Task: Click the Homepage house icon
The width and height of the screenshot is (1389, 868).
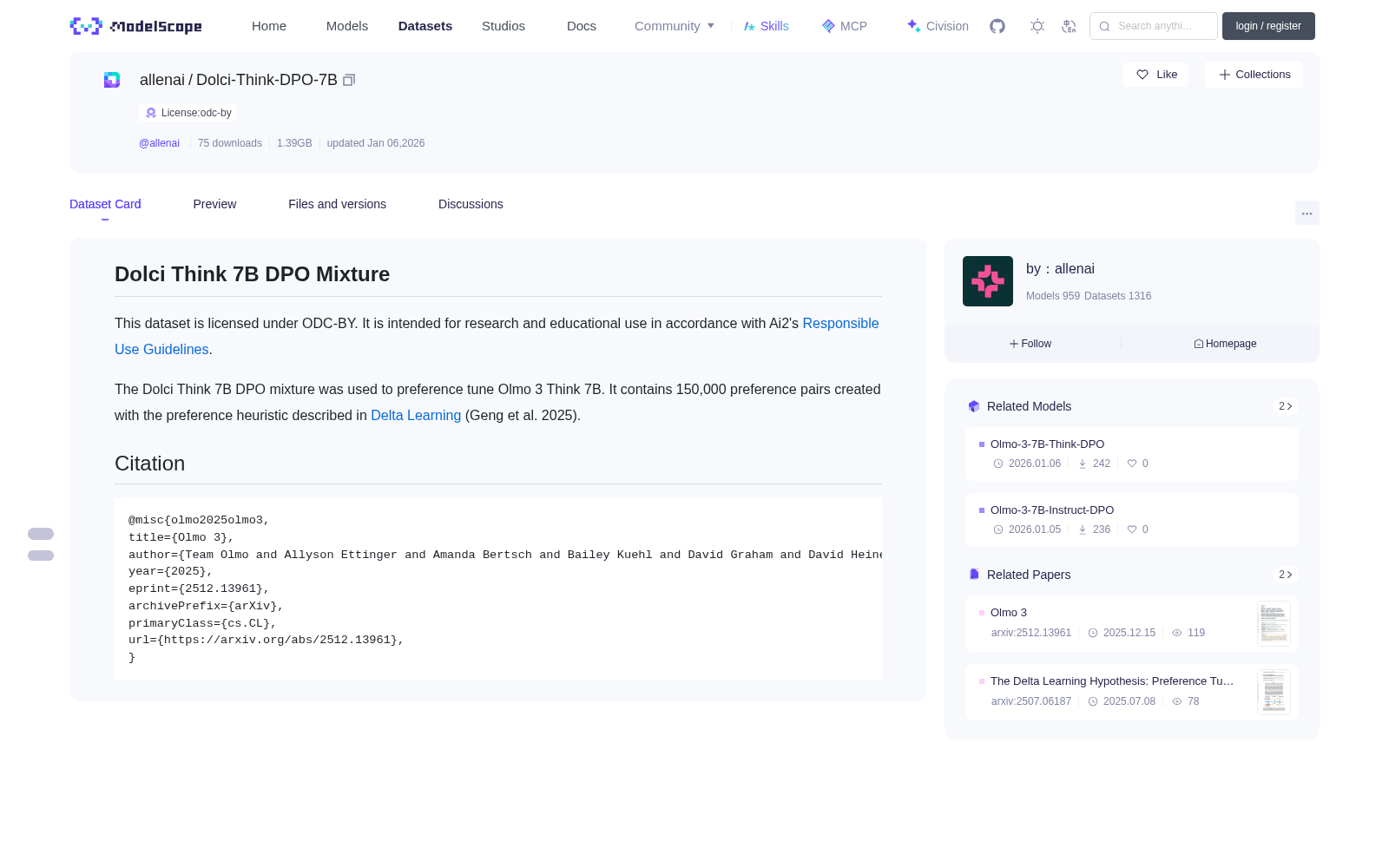Action: [x=1199, y=344]
